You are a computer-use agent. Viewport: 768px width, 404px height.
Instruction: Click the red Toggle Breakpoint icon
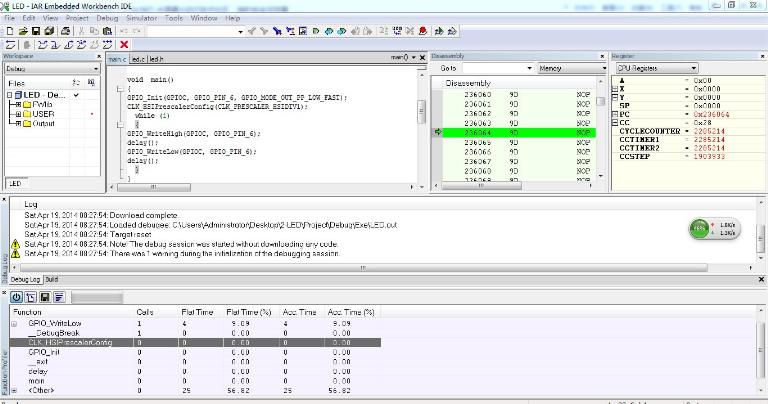[423, 31]
